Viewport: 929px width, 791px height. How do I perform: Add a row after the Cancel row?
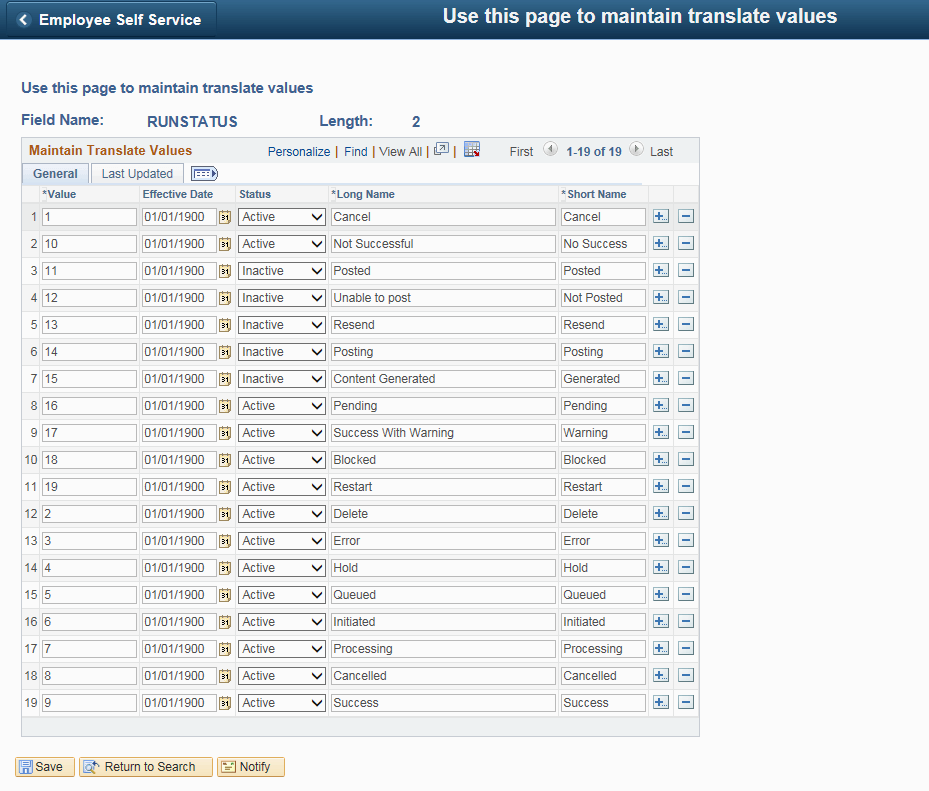coord(661,217)
